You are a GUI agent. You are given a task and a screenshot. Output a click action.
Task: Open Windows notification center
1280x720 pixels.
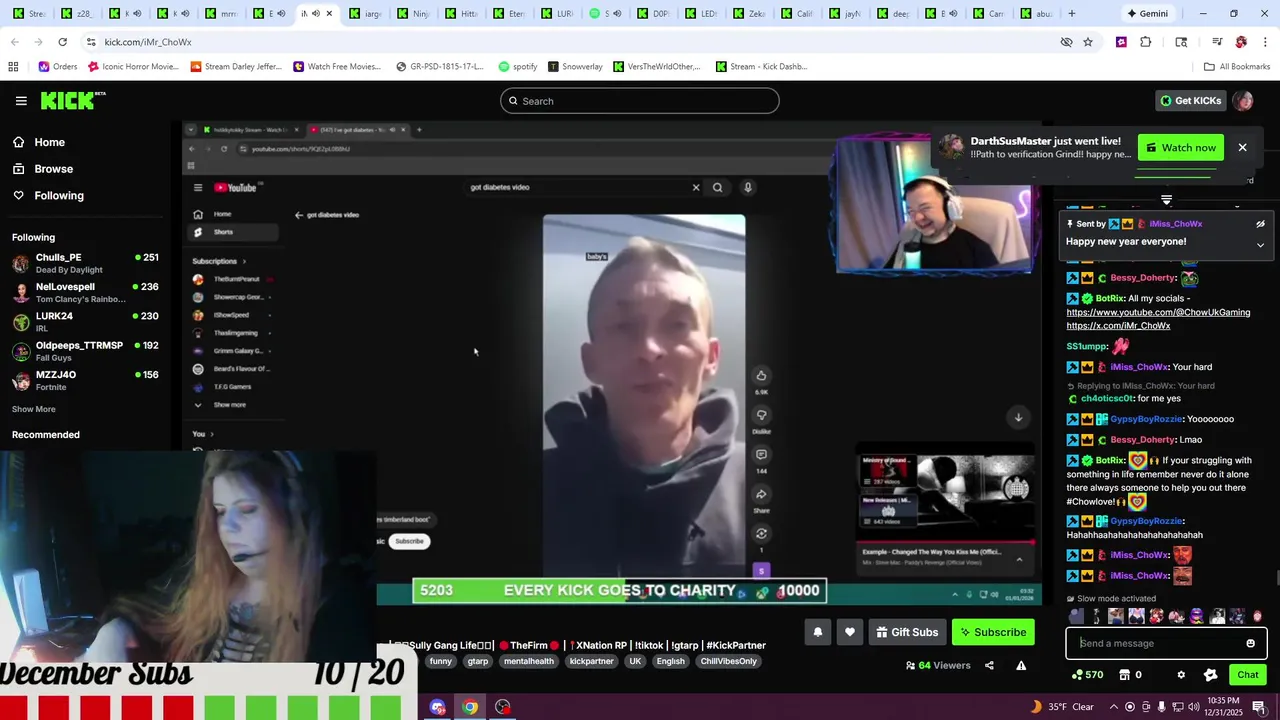pos(1258,707)
